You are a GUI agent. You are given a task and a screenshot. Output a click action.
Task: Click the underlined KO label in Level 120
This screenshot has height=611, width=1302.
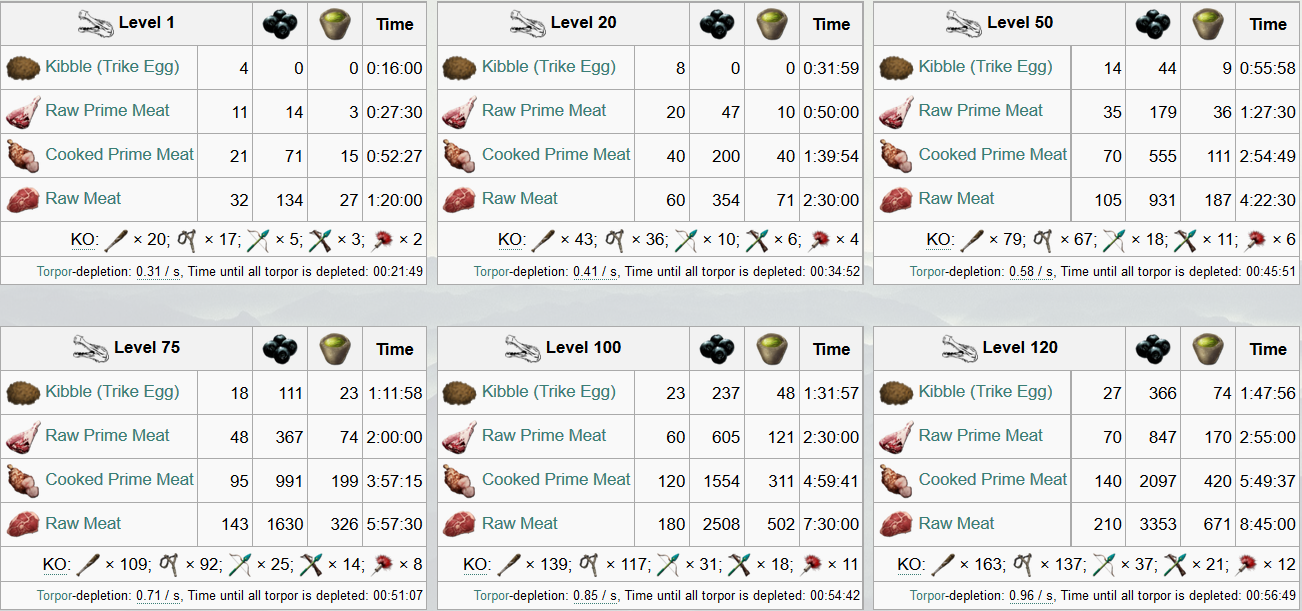(x=910, y=565)
